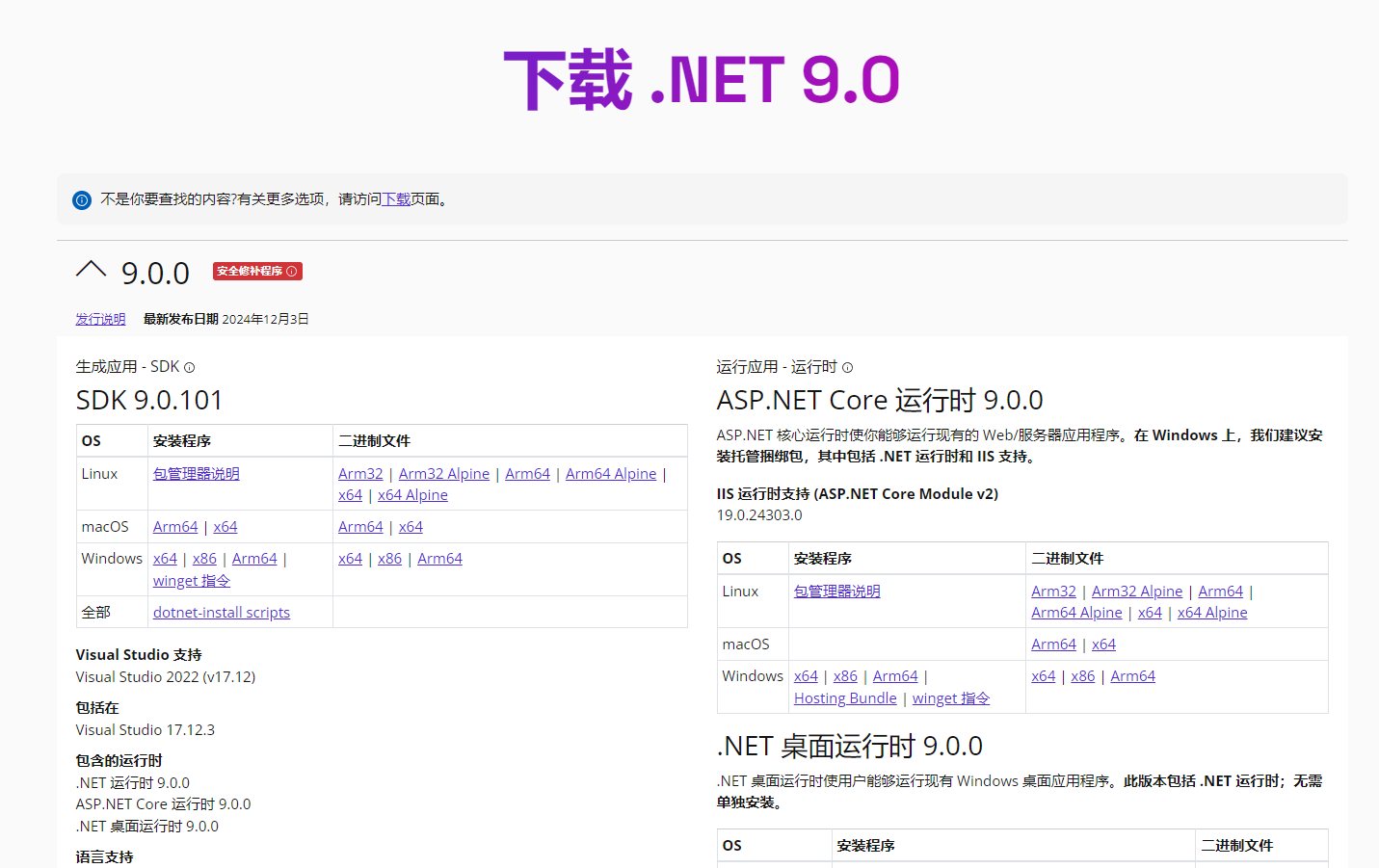The image size is (1379, 868).
Task: Download SDK Linux Arm64 binary
Action: 528,474
